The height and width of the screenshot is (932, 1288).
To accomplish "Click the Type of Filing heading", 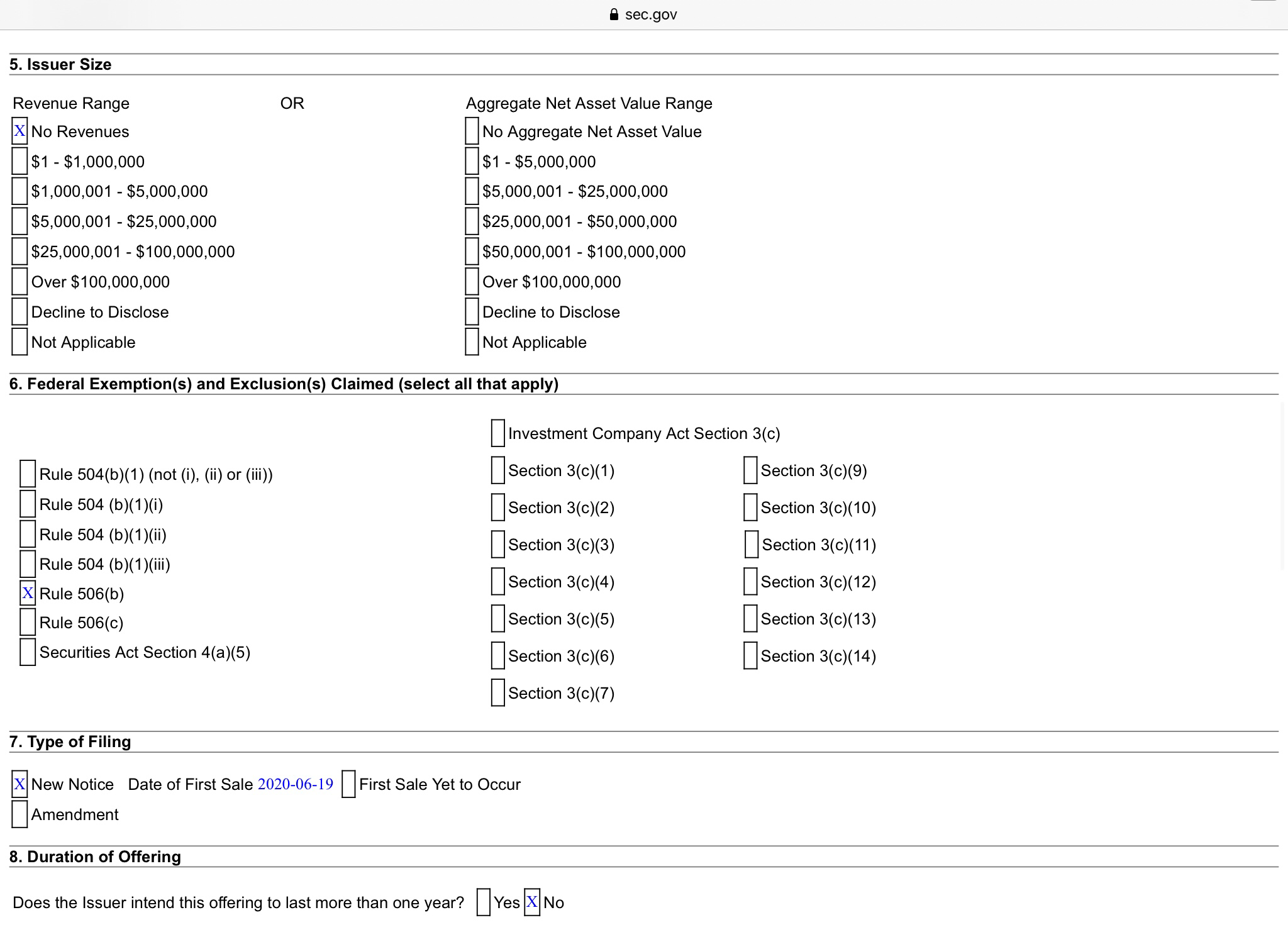I will [x=70, y=741].
